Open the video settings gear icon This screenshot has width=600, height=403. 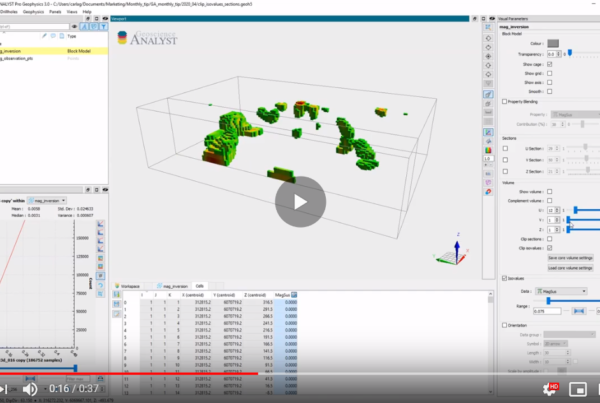(551, 388)
